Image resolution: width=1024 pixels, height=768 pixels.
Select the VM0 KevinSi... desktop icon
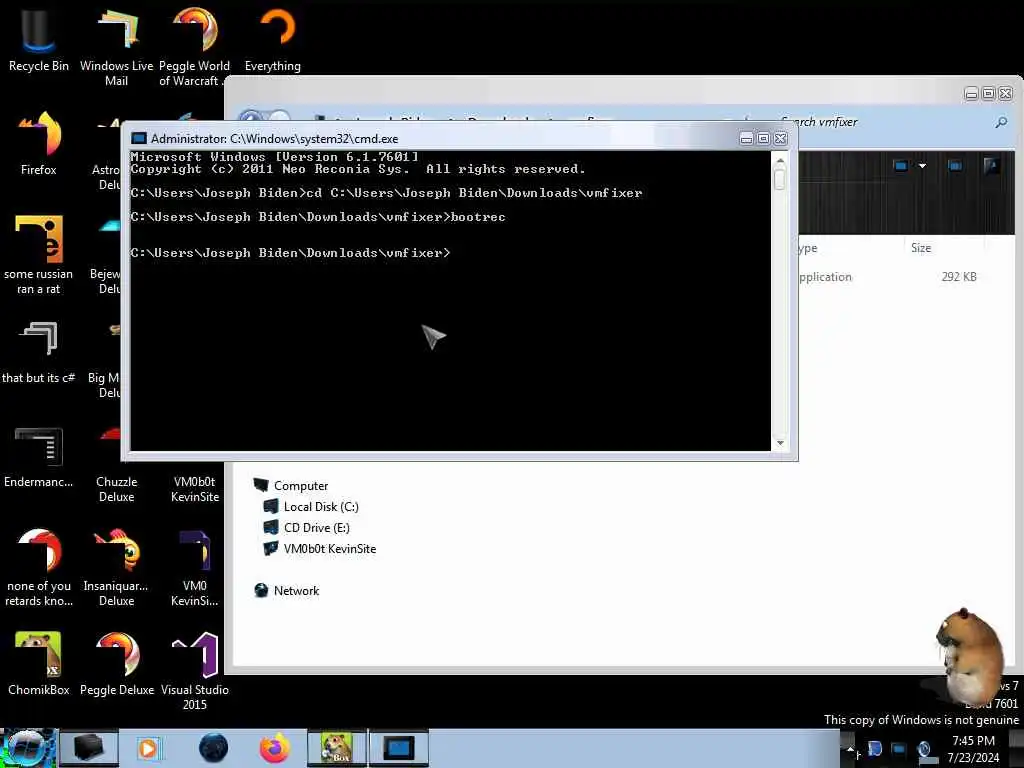[x=195, y=567]
